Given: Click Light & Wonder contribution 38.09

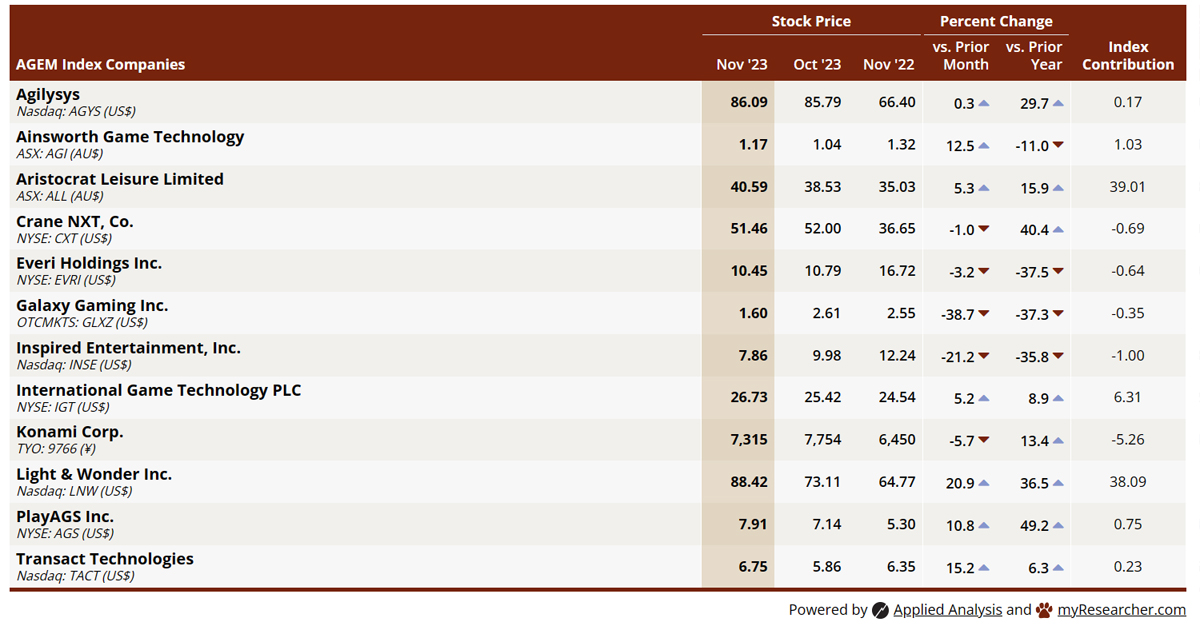Looking at the screenshot, I should click(x=1127, y=482).
